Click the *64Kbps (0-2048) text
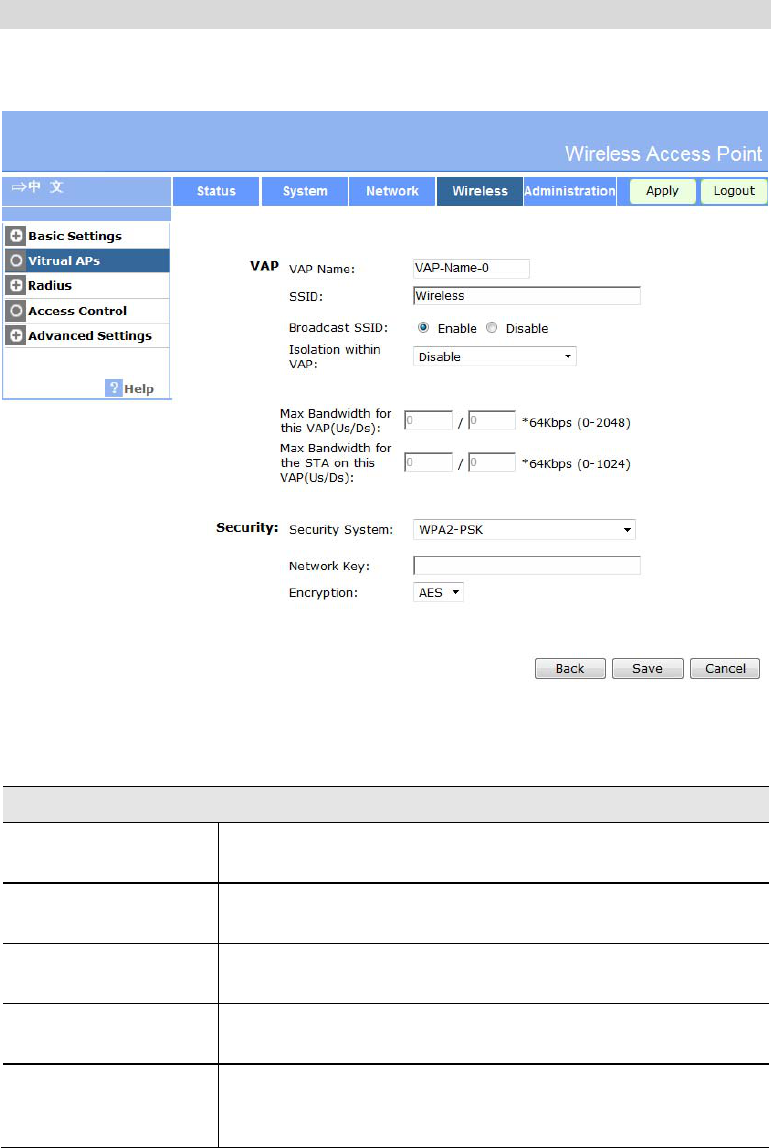This screenshot has width=771, height=1148. click(576, 422)
